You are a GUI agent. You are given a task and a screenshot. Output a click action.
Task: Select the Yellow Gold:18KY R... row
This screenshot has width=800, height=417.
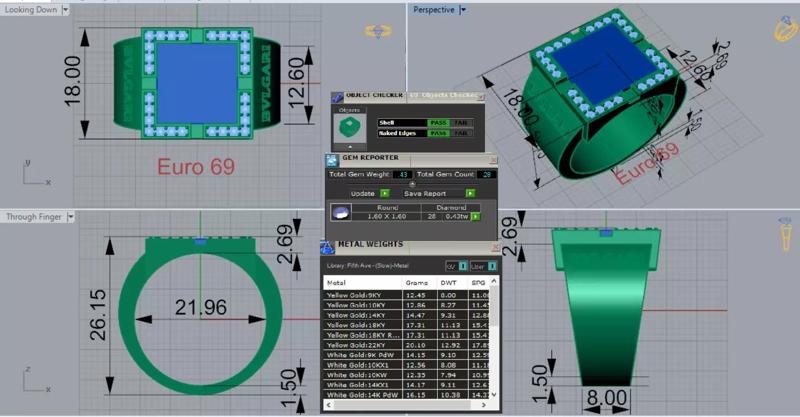(406, 335)
